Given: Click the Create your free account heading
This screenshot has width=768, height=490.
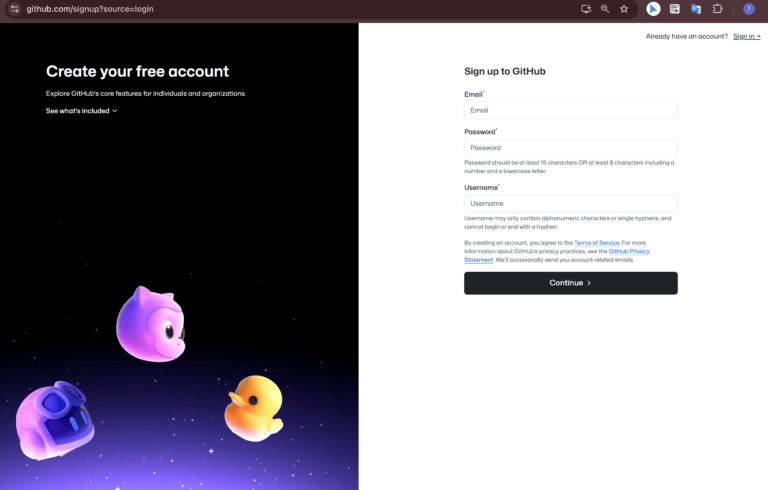Looking at the screenshot, I should coord(137,72).
